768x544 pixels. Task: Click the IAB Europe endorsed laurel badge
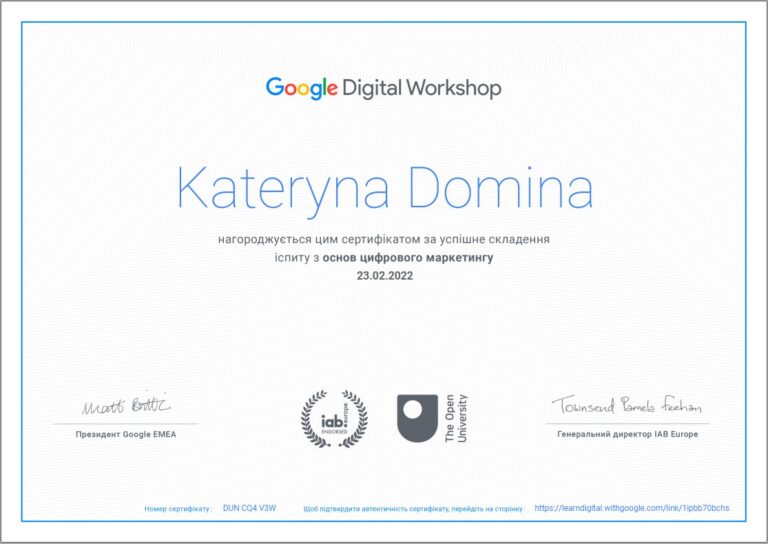click(334, 419)
